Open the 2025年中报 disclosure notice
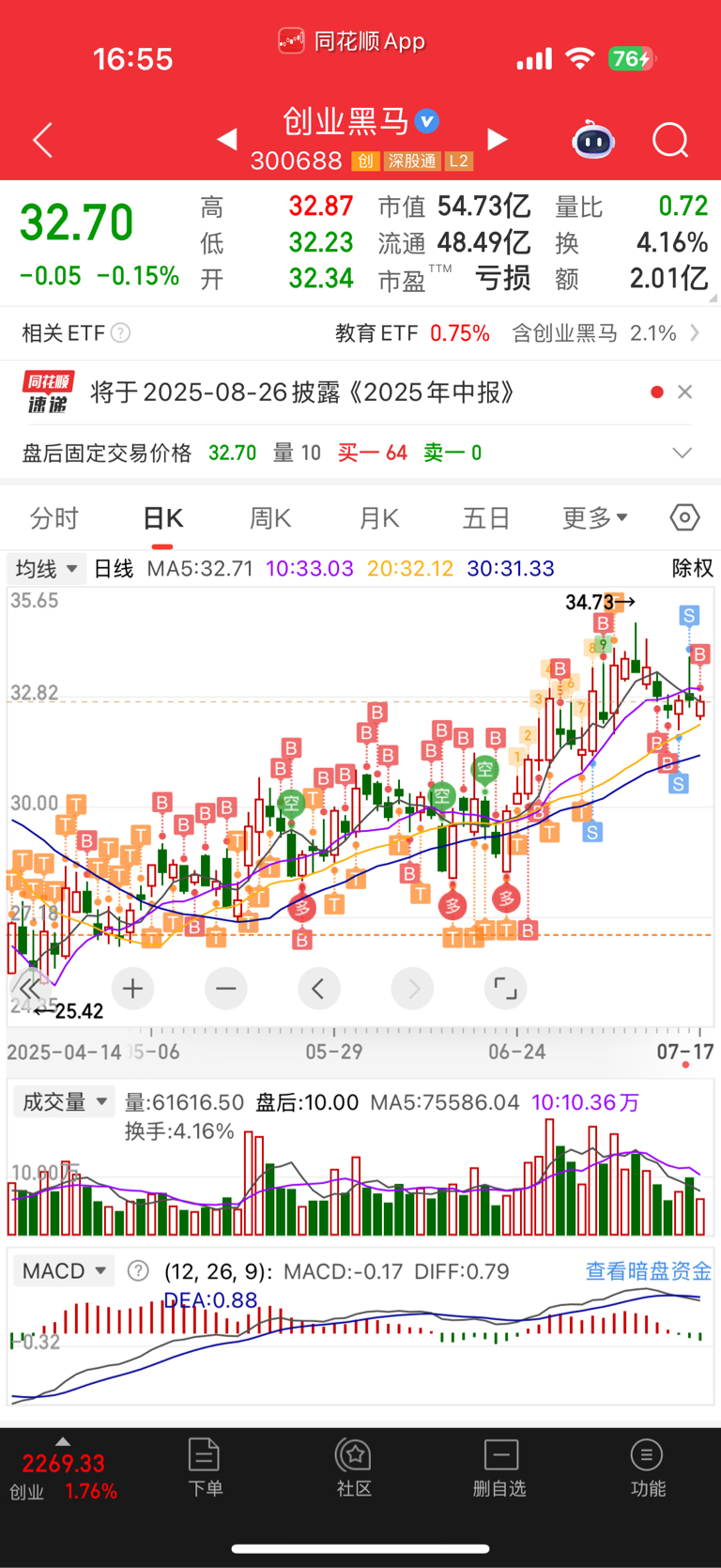 pos(302,392)
